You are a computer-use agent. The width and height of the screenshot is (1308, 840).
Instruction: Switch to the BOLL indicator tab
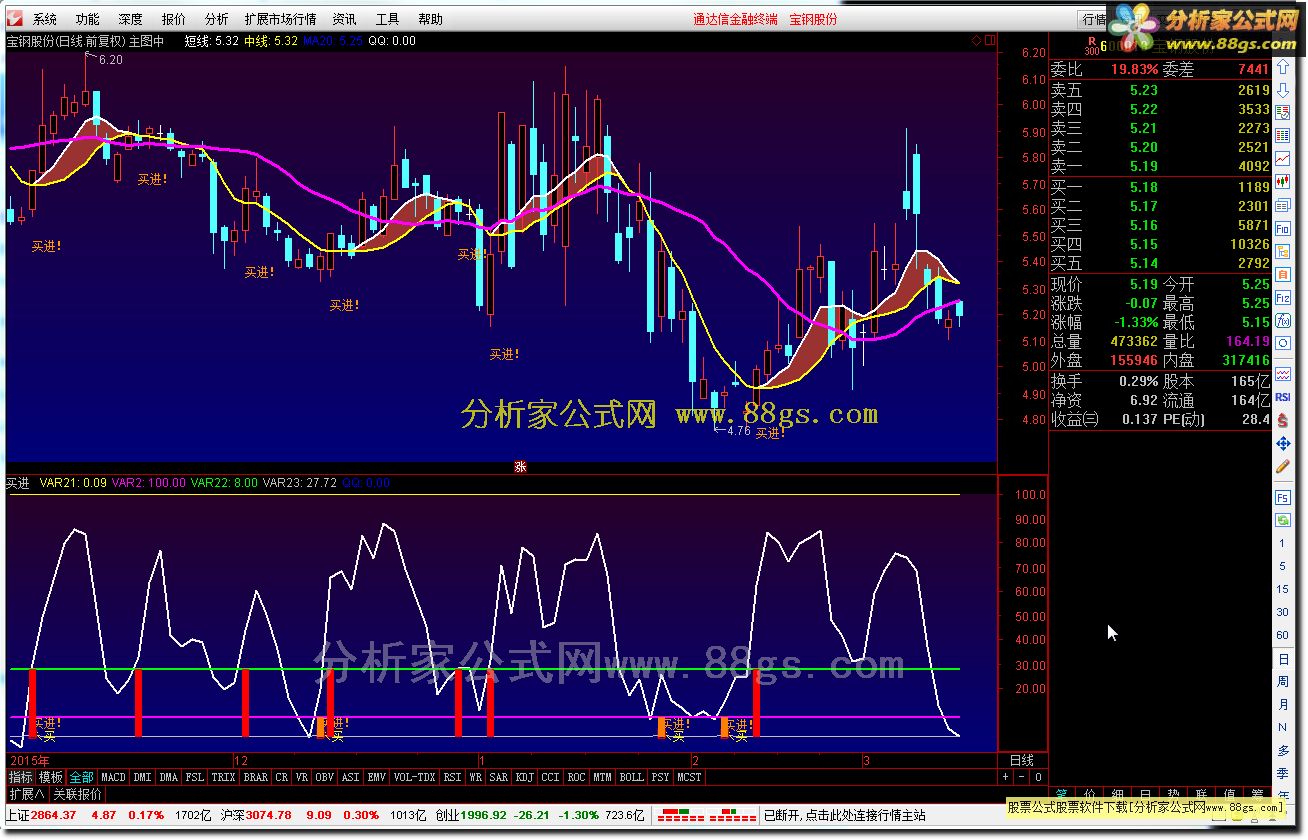[x=631, y=777]
